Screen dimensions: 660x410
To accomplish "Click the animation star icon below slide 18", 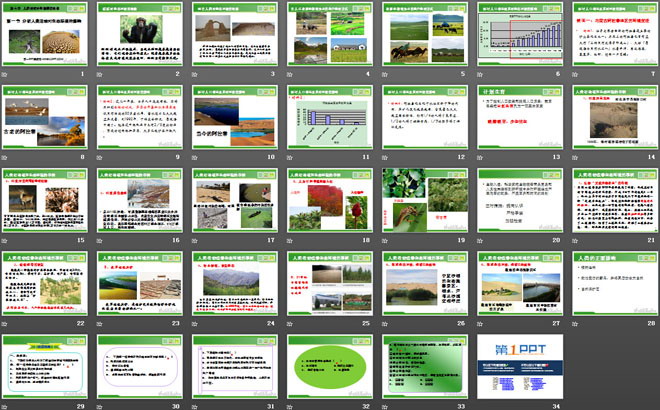I will pyautogui.click(x=290, y=241).
